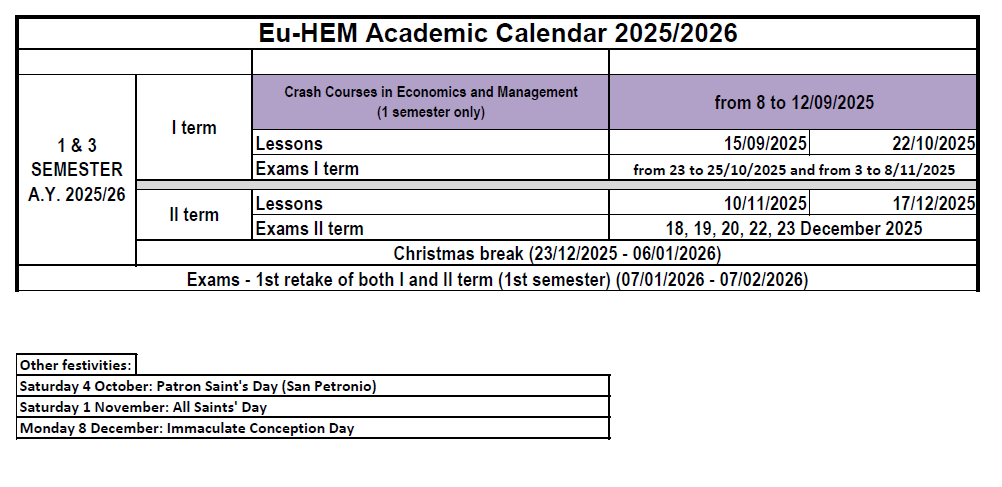Click the Eu-HEM Academic Calendar 2025/2026 title
This screenshot has width=1002, height=487.
pos(497,33)
